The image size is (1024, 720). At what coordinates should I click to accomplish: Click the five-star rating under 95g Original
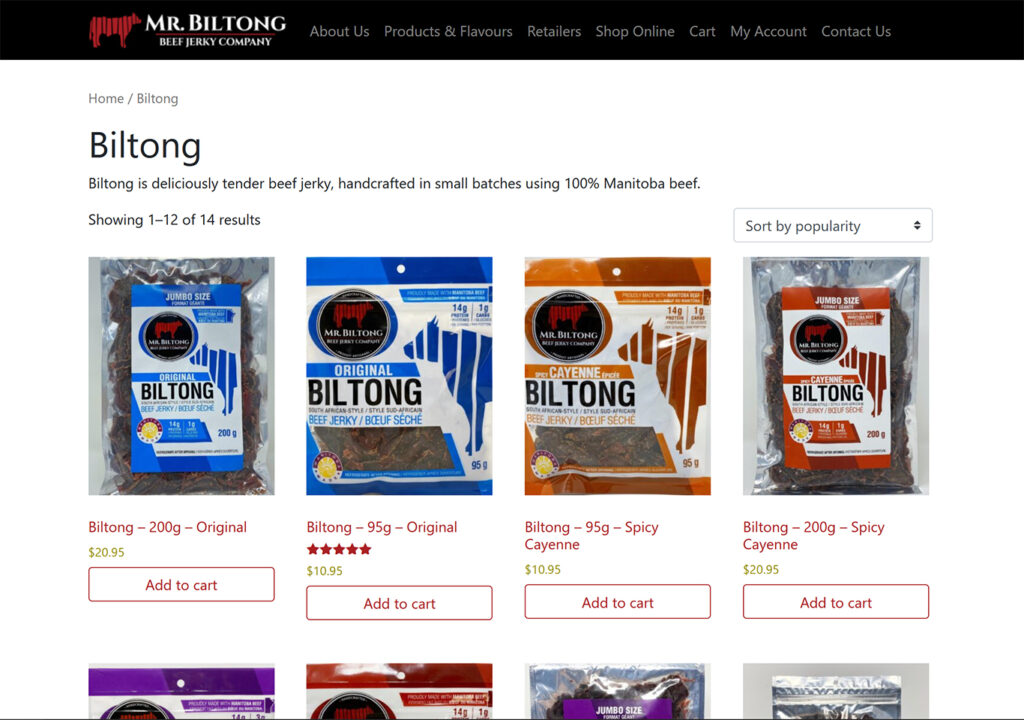pyautogui.click(x=339, y=549)
